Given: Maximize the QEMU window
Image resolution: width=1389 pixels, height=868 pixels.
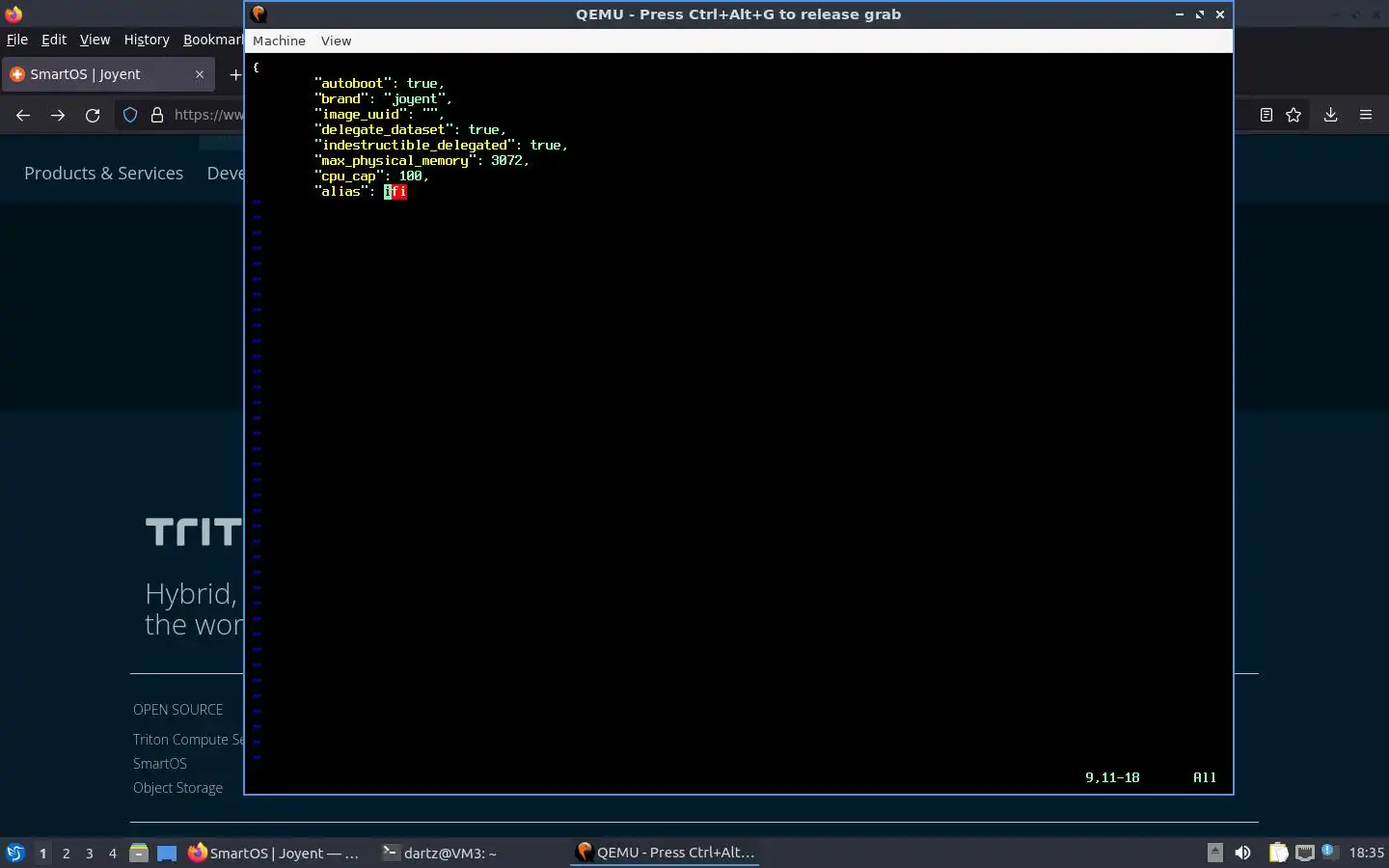Looking at the screenshot, I should coord(1200,14).
